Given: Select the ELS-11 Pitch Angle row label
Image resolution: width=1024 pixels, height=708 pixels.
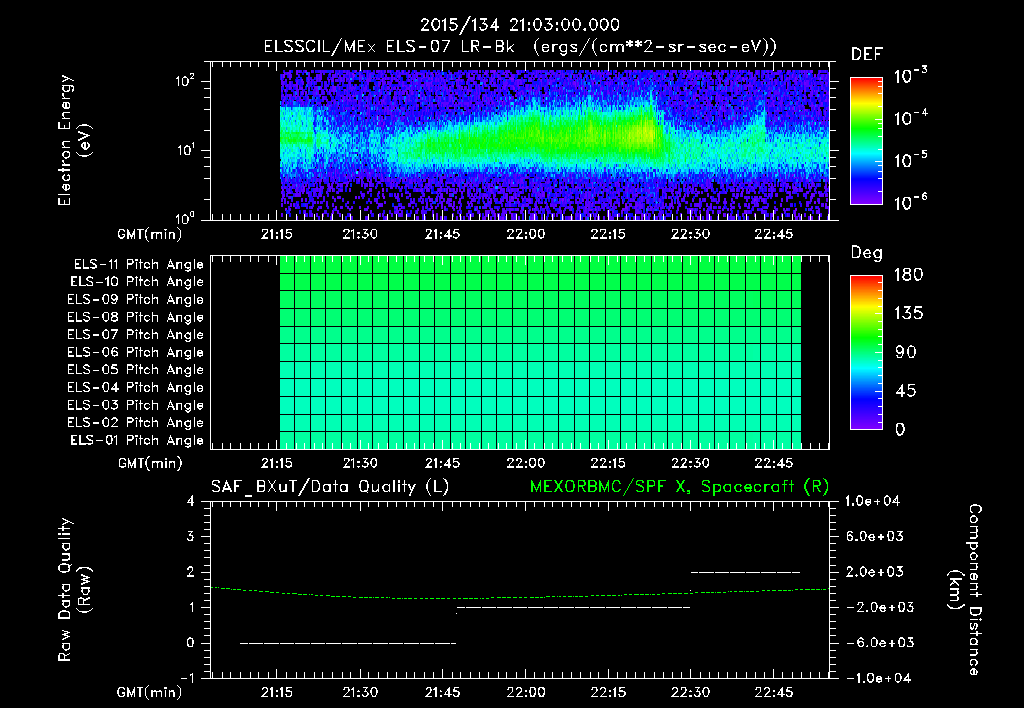Looking at the screenshot, I should pyautogui.click(x=138, y=265).
